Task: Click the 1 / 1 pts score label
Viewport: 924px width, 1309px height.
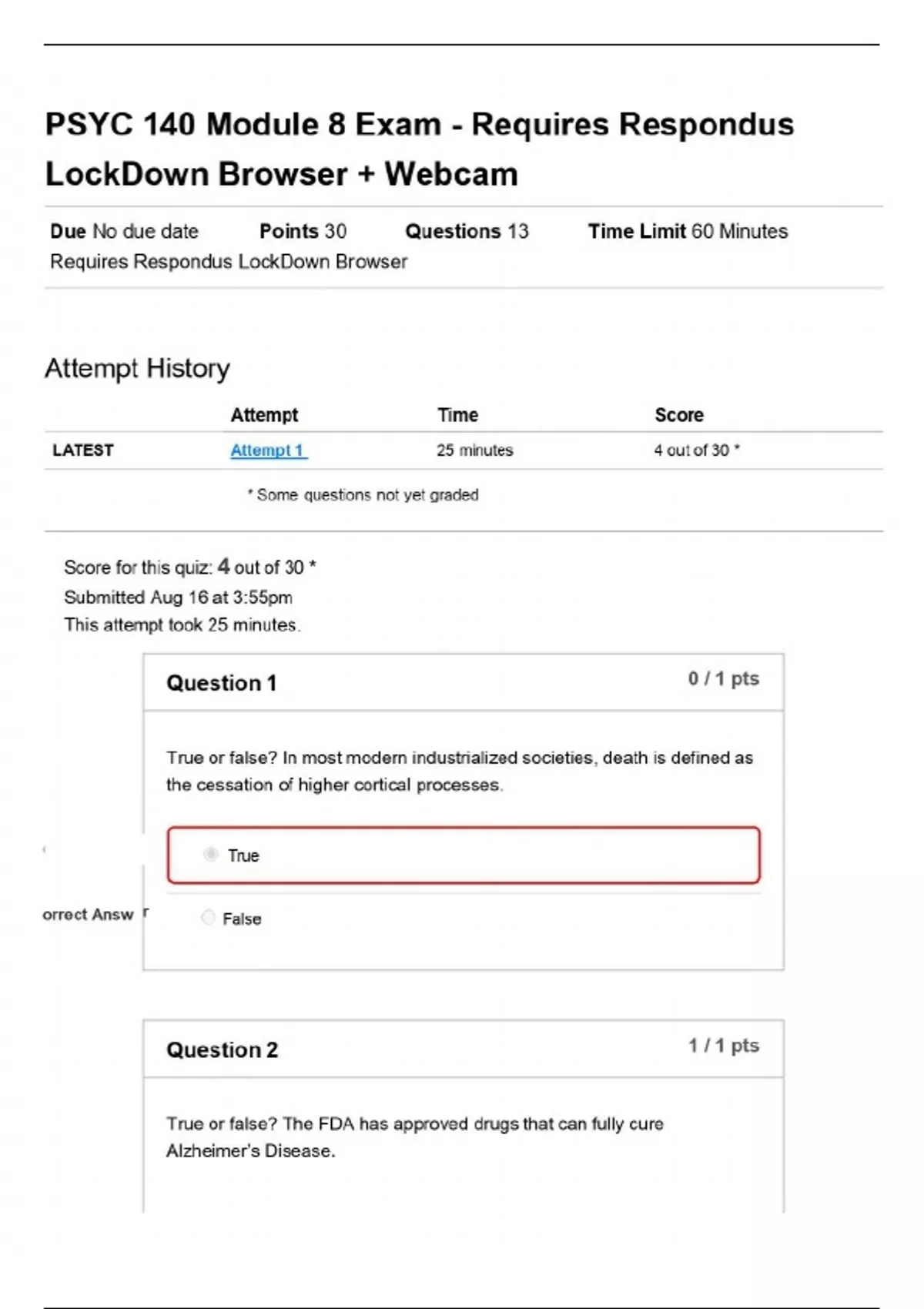Action: 723,1045
